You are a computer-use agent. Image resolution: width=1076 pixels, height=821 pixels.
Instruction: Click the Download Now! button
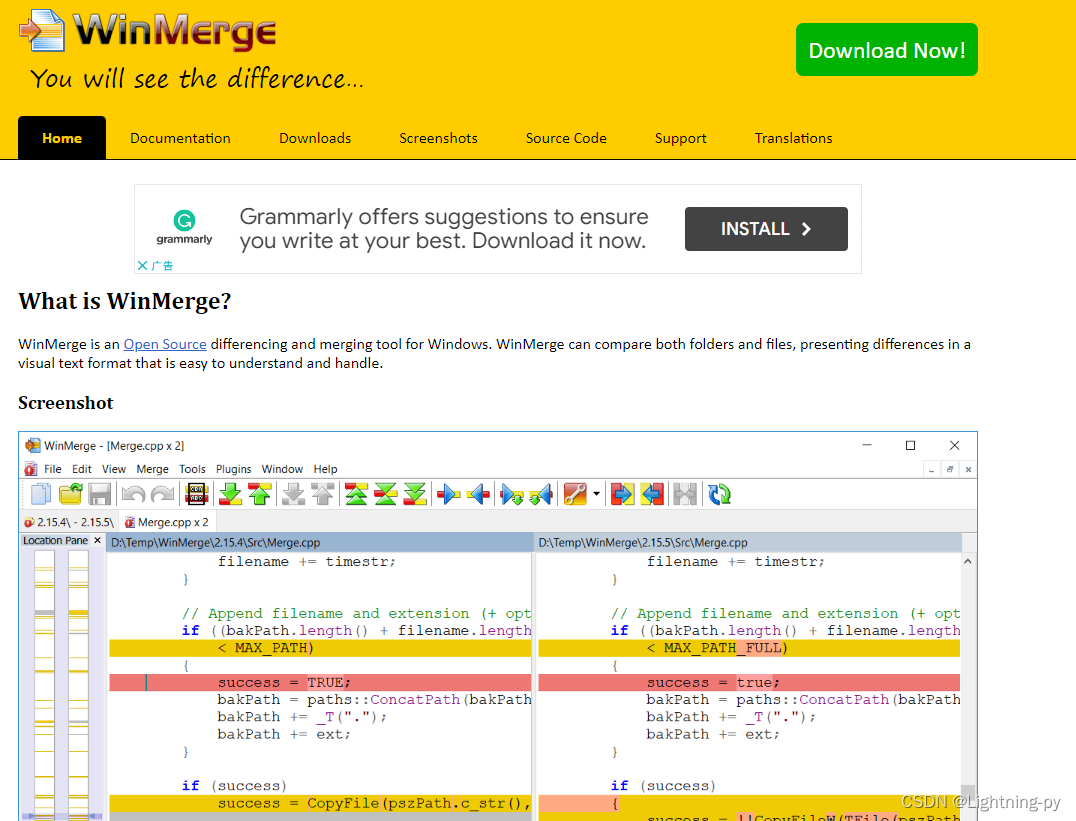(x=887, y=49)
